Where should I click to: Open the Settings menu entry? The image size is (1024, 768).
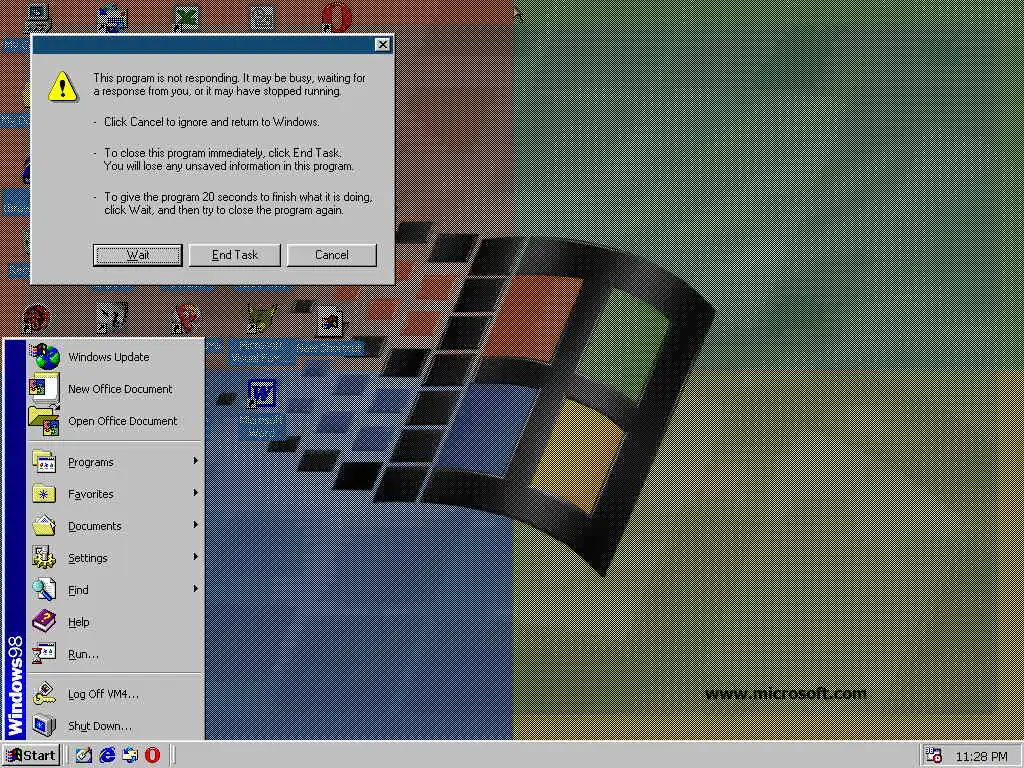(115, 558)
